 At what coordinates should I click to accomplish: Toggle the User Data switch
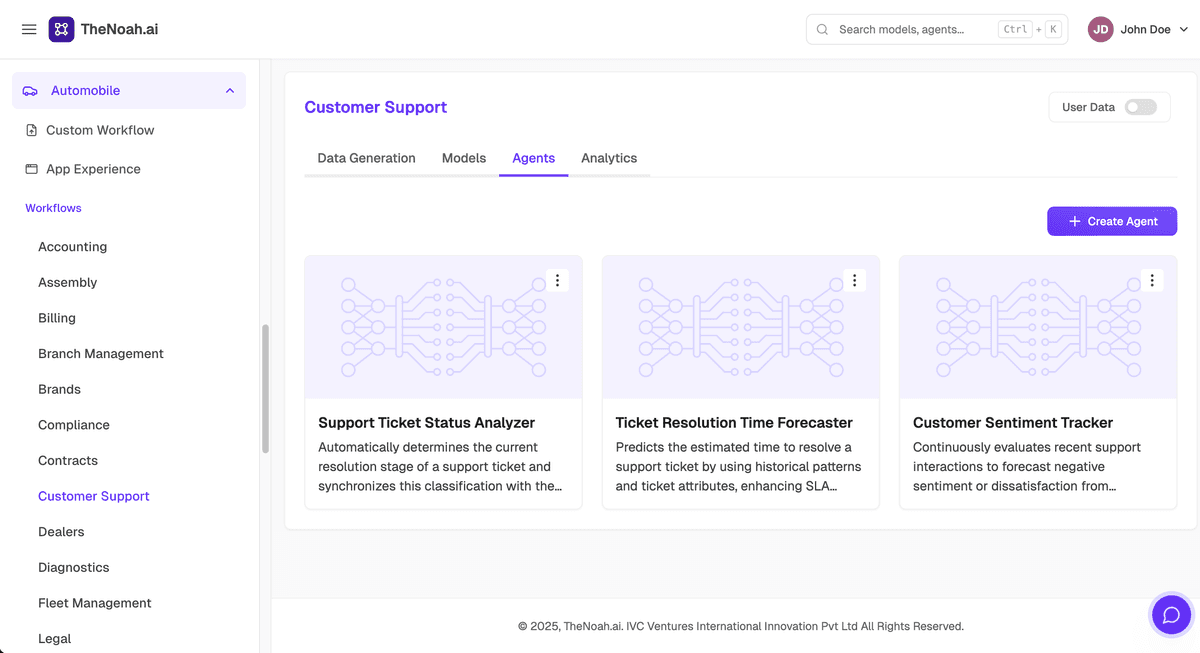1140,107
